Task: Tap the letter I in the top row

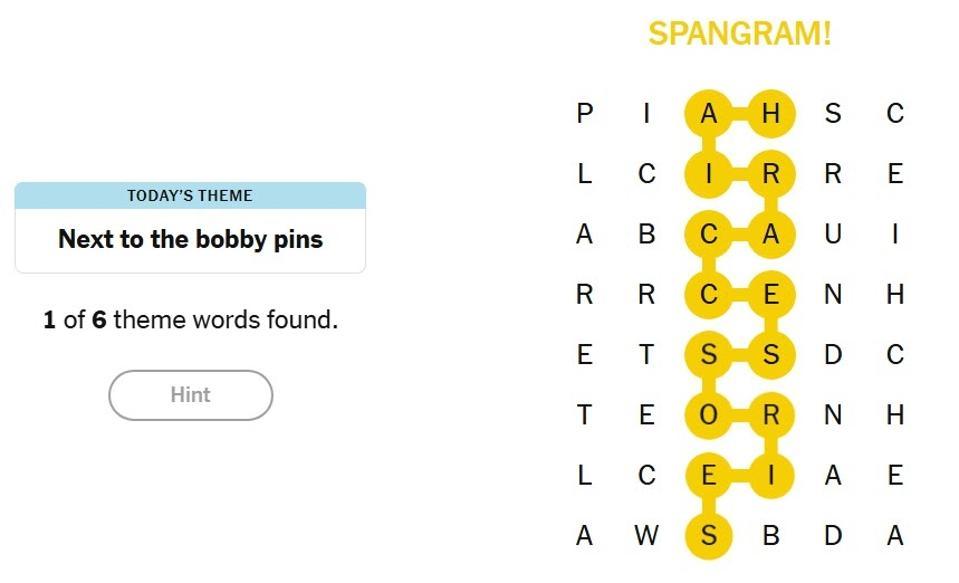Action: [x=647, y=114]
